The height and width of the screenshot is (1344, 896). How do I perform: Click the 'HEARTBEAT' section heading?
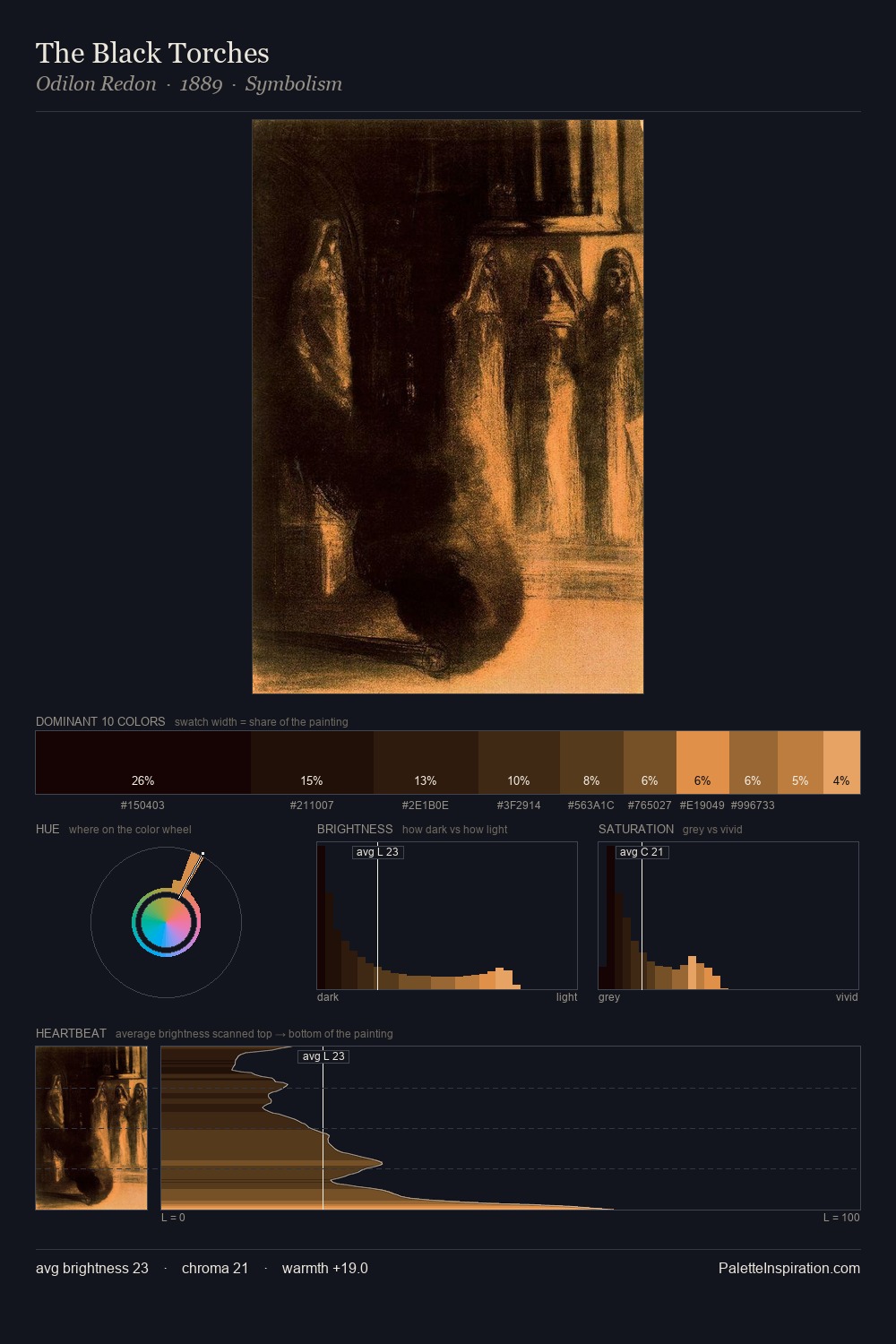click(x=71, y=1033)
